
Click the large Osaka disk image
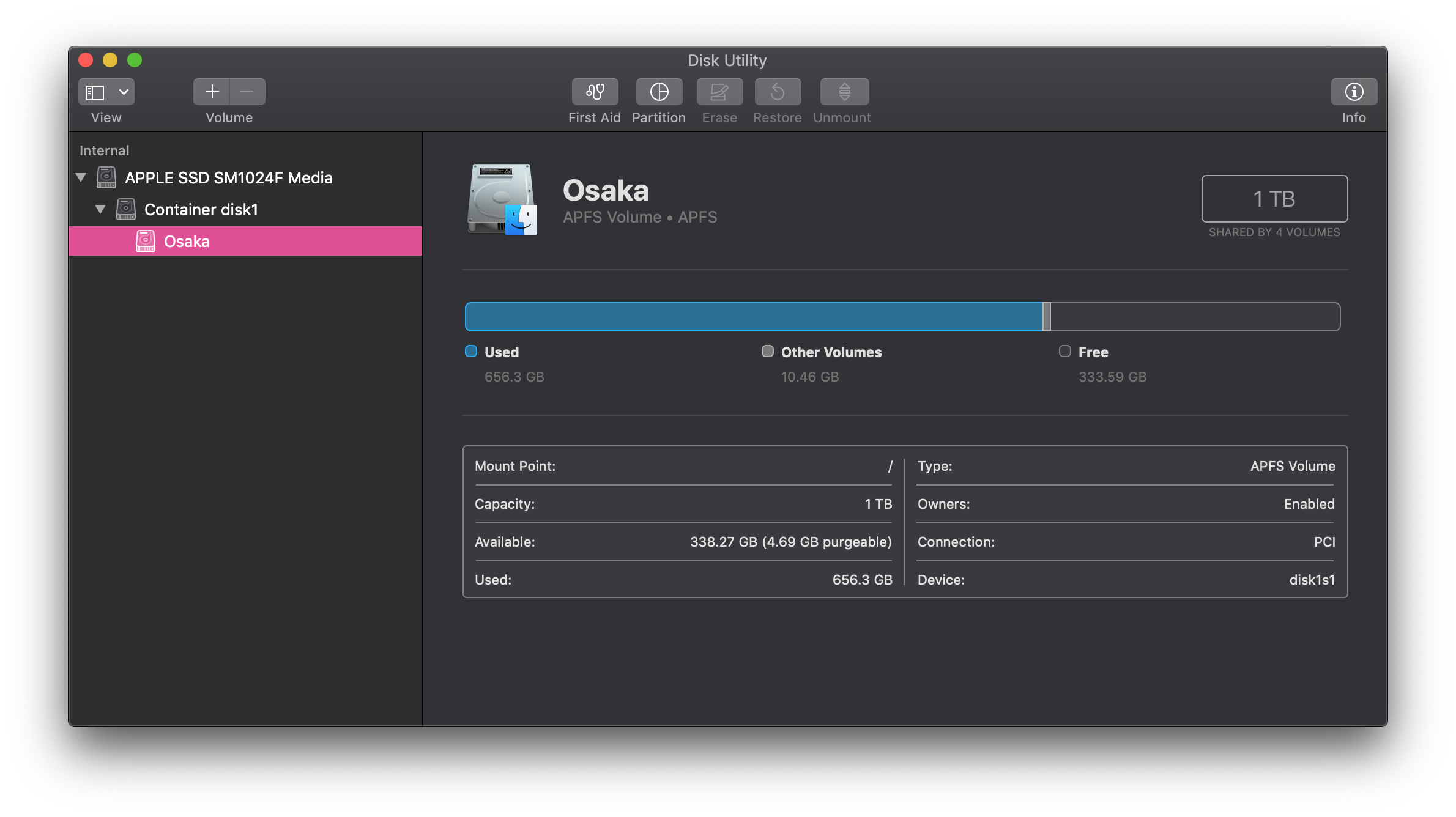tap(502, 199)
